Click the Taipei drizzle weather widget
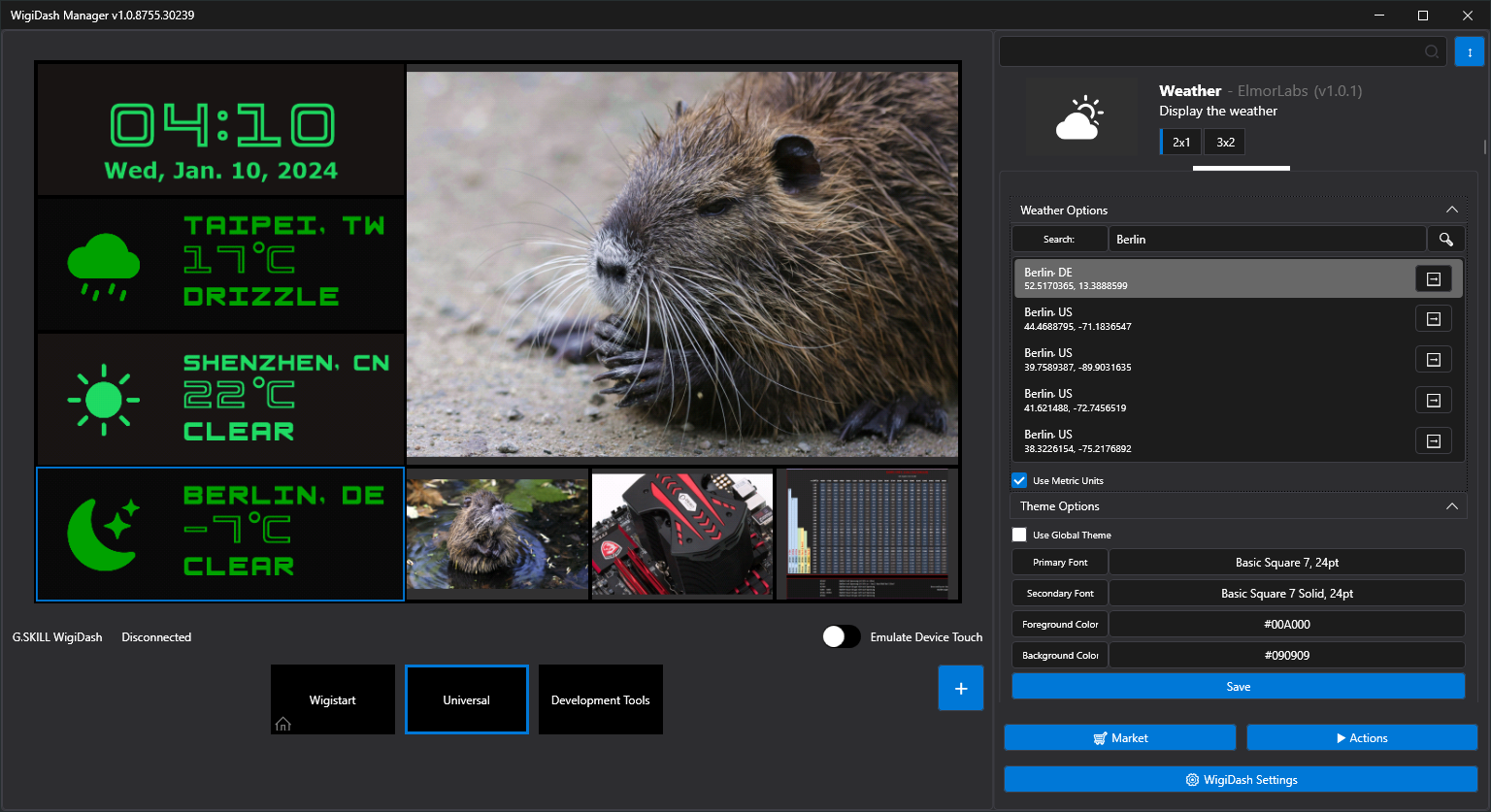Screen dimensions: 1491x812 point(220,263)
